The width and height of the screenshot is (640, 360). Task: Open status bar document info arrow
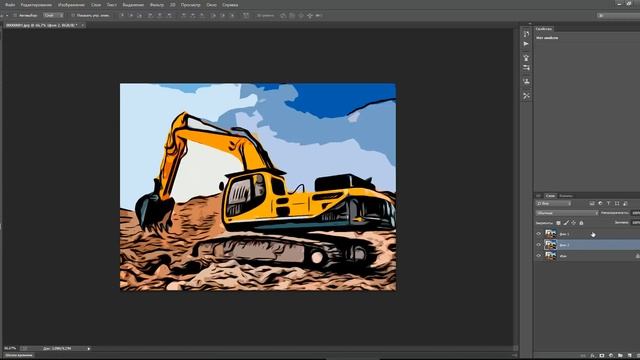point(89,349)
